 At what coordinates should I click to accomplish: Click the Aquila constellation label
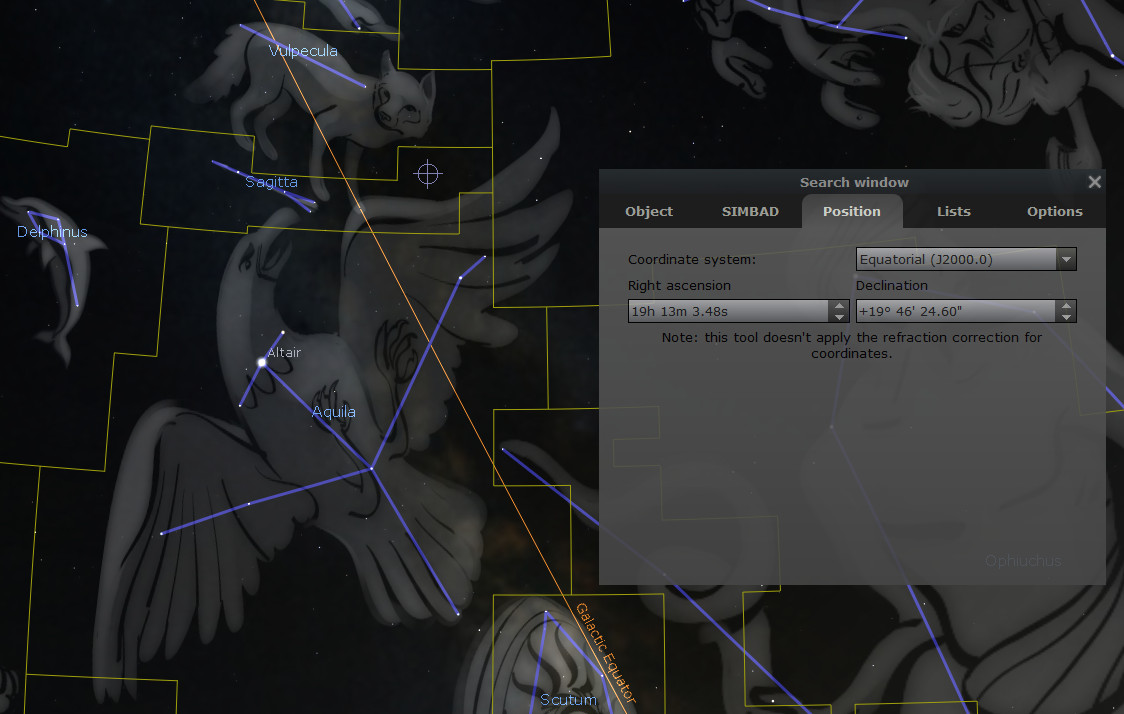[334, 411]
